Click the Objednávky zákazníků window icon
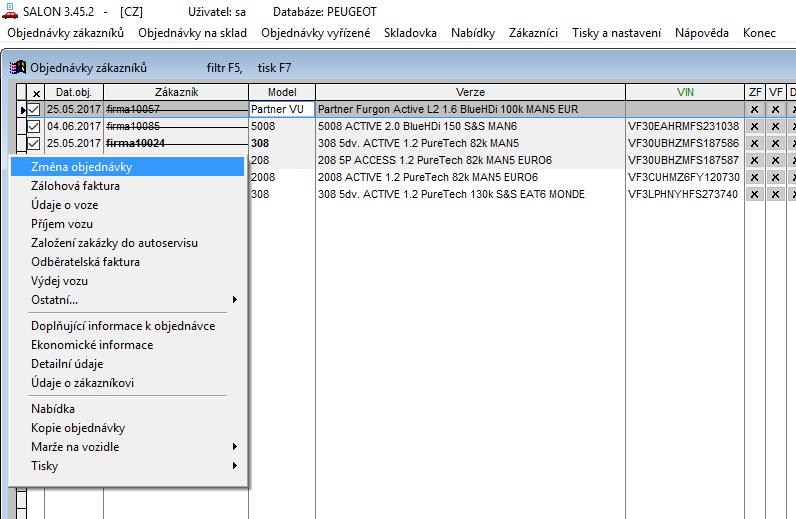The image size is (796, 519). (x=18, y=67)
